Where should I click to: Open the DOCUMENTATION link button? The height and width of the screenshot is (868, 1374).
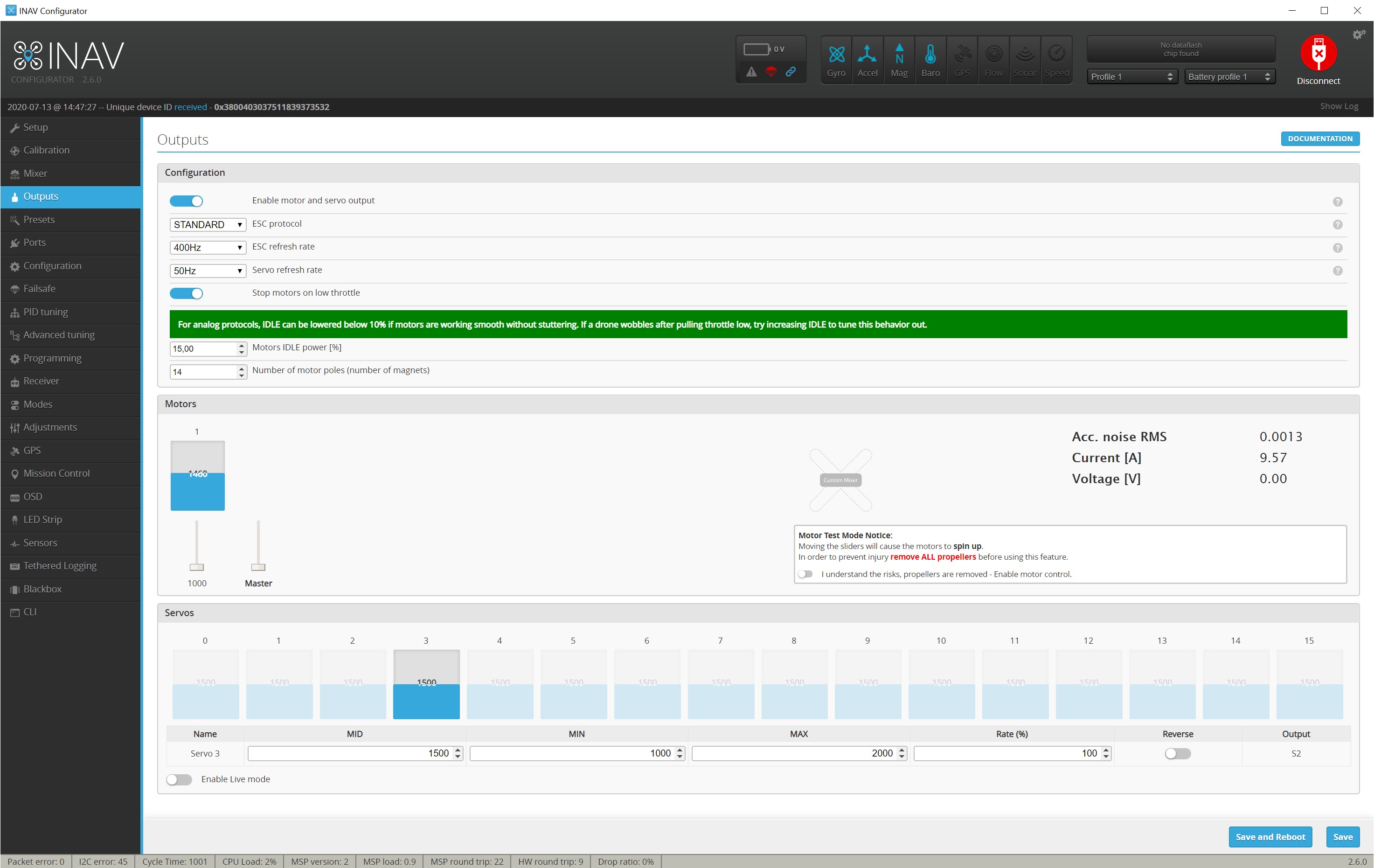pyautogui.click(x=1319, y=139)
